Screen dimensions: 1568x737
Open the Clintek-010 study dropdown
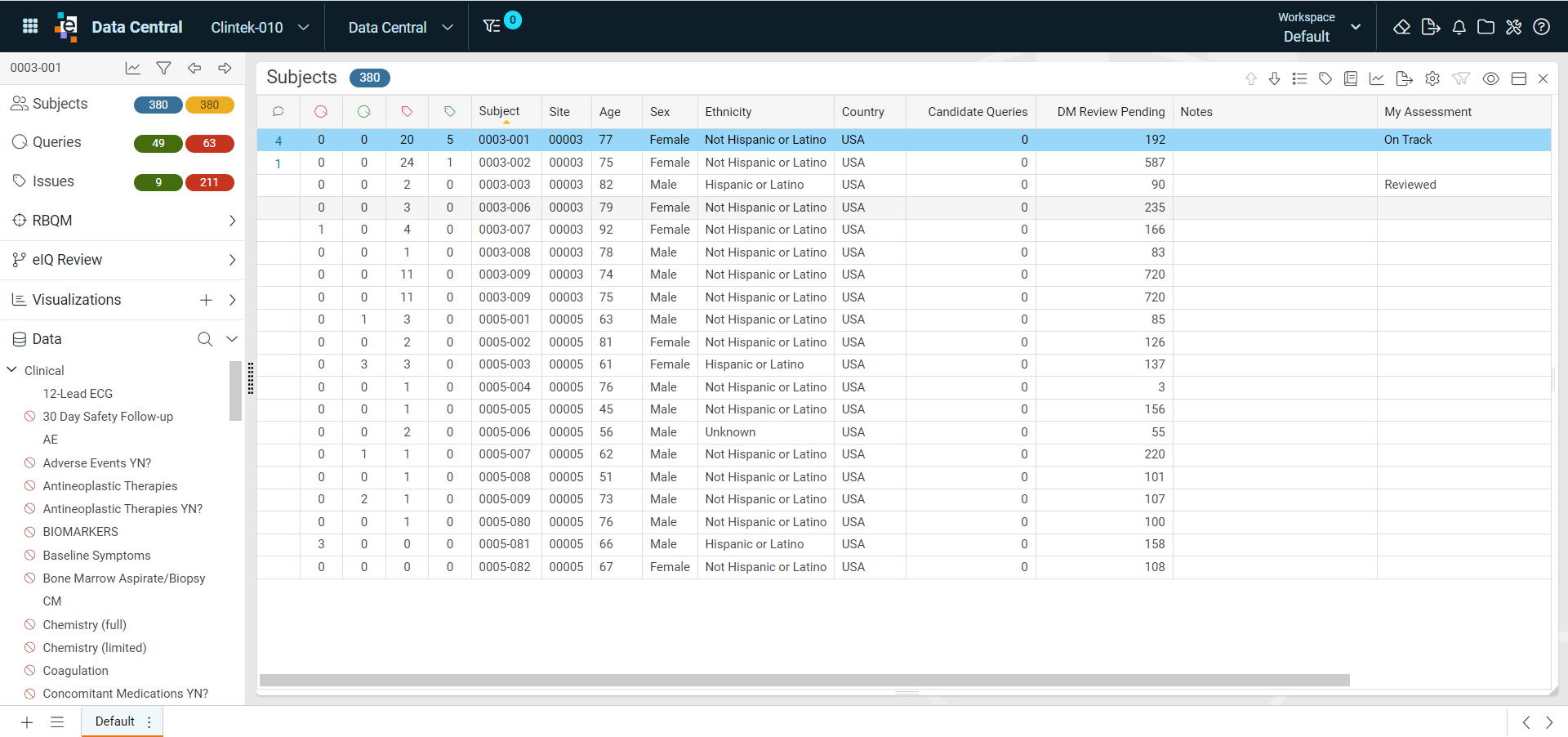tap(260, 27)
